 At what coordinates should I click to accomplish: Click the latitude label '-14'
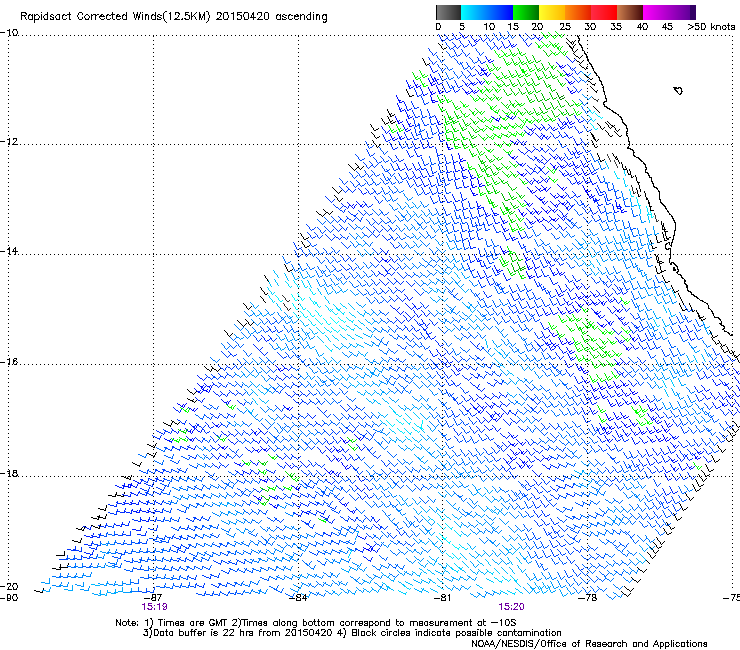click(x=9, y=251)
